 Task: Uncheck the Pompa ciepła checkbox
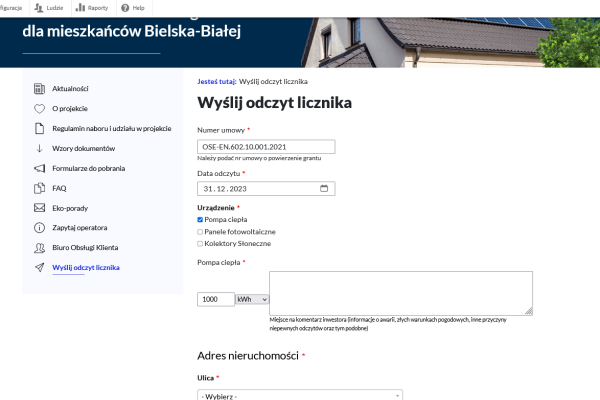click(201, 219)
